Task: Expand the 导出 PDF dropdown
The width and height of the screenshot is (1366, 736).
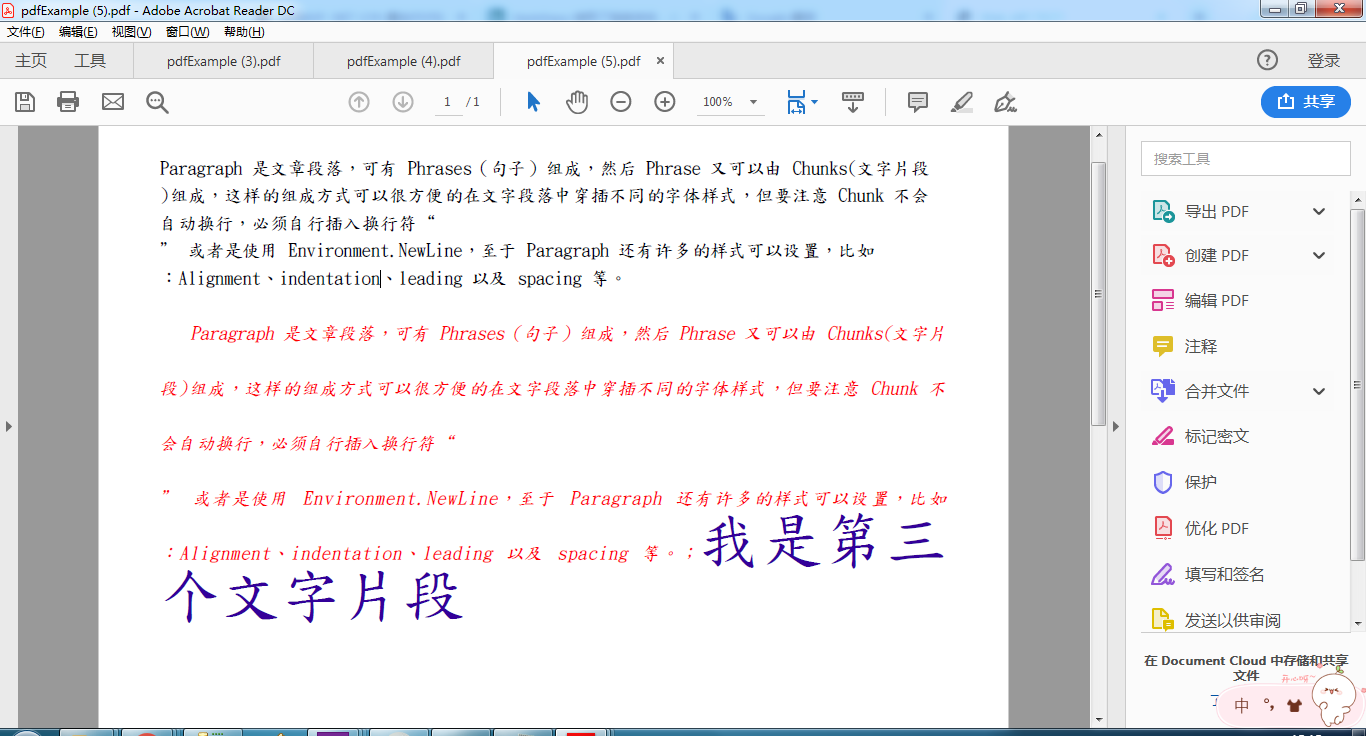Action: pos(1318,211)
